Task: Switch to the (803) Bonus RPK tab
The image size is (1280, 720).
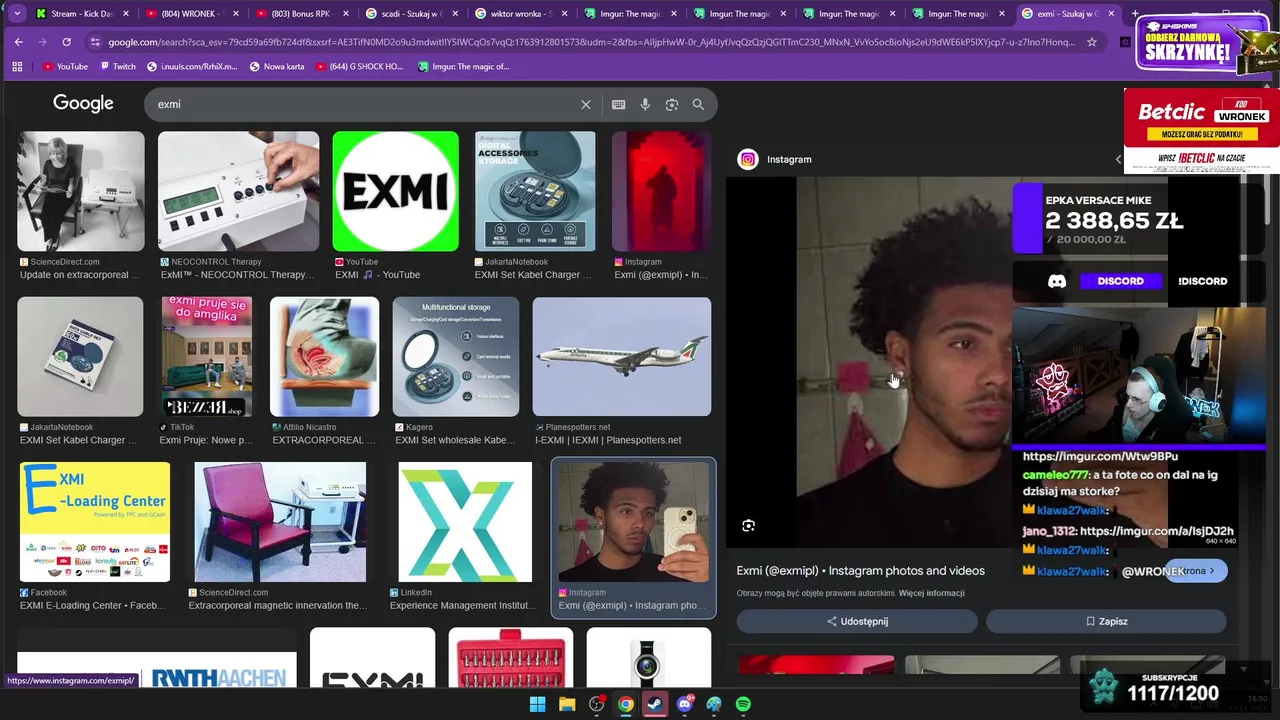Action: 302,14
